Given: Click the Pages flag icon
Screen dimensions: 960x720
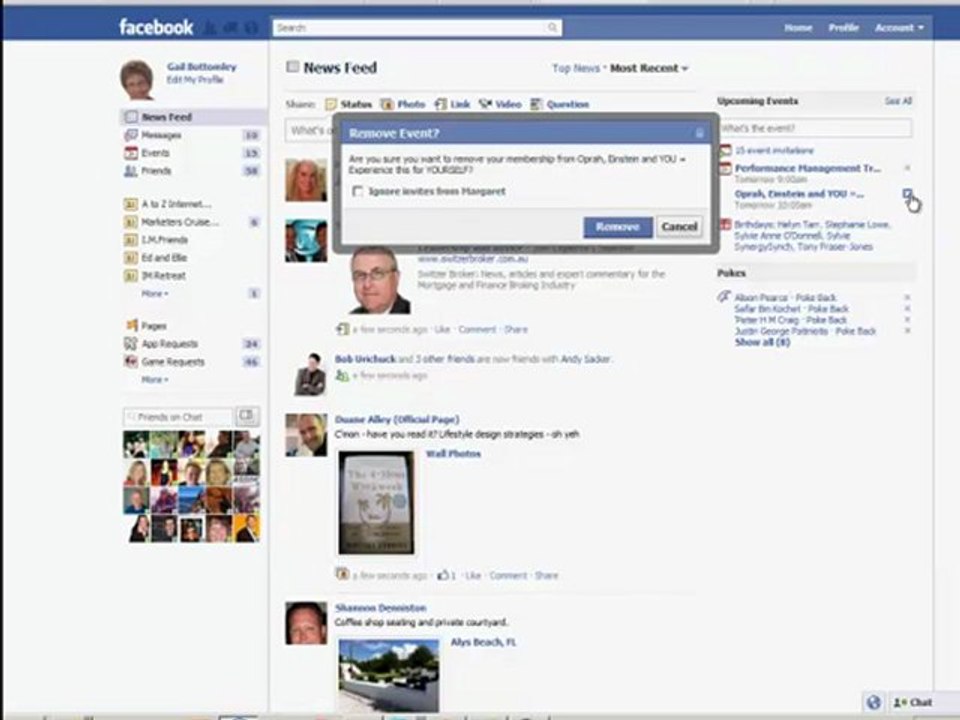Looking at the screenshot, I should (131, 326).
